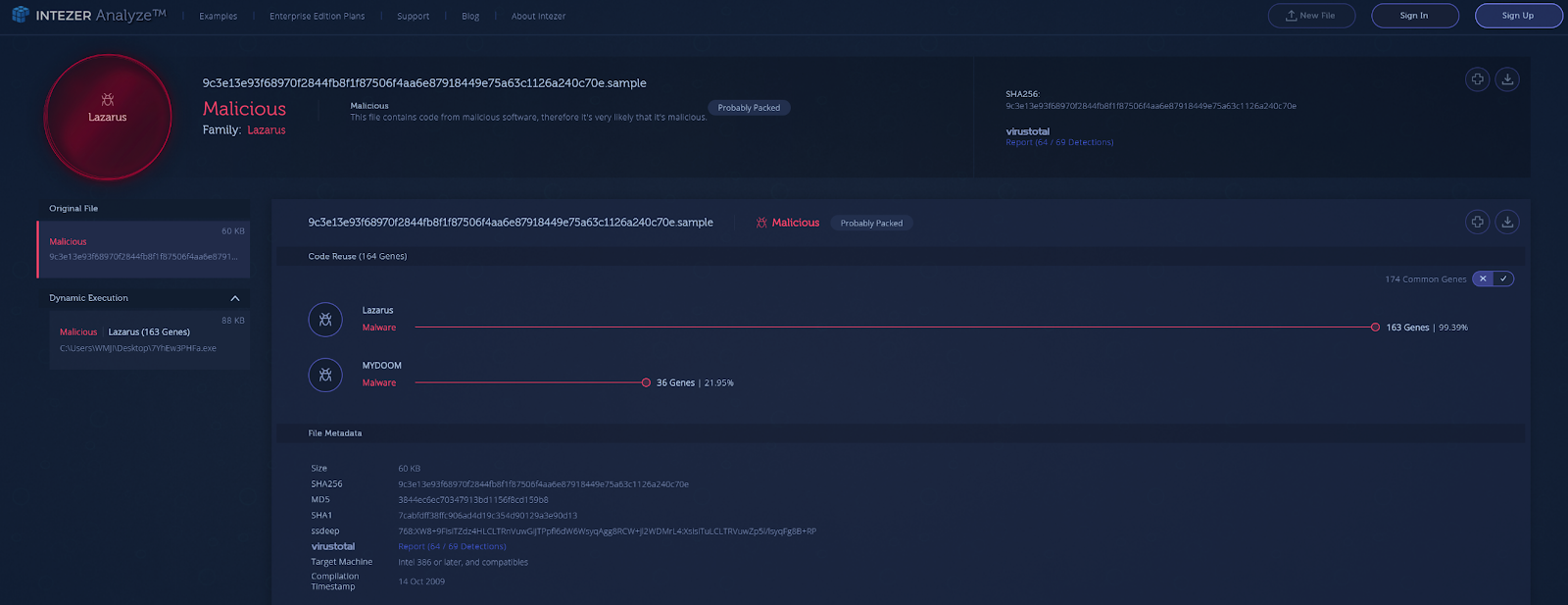Click the Lazarus family link

tap(266, 130)
